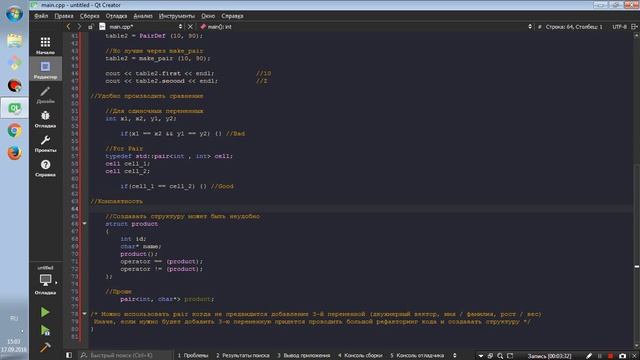Click the RU language indicator
640x360 pixels.
pos(14,318)
